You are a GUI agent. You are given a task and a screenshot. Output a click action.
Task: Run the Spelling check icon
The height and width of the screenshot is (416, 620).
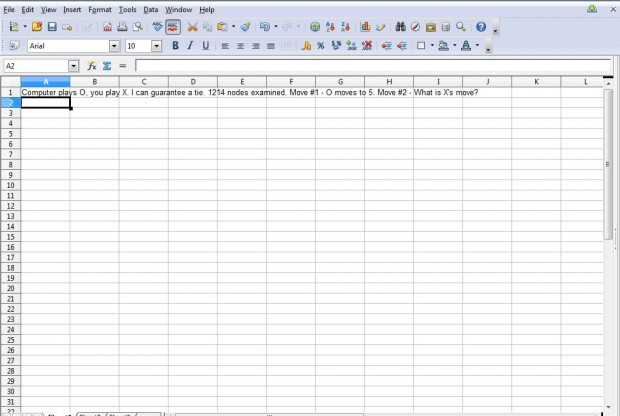(x=157, y=27)
